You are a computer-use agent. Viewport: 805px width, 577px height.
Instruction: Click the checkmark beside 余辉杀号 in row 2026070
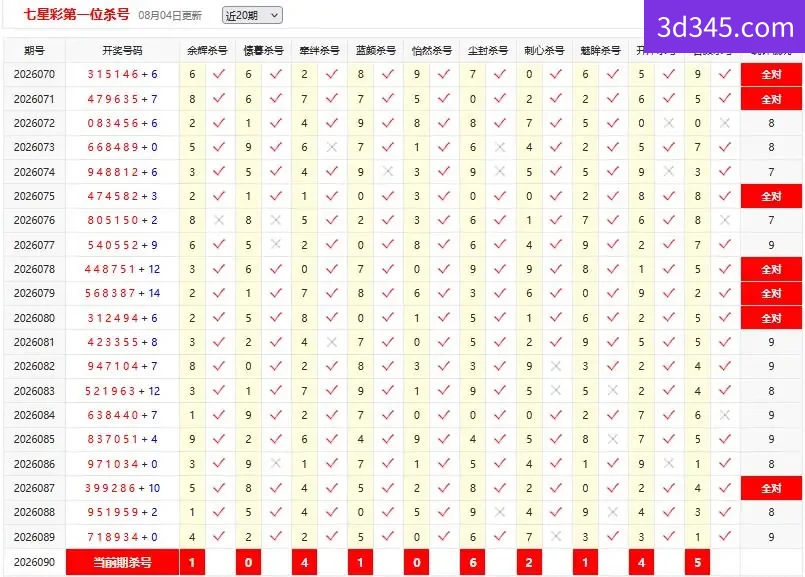(x=219, y=74)
